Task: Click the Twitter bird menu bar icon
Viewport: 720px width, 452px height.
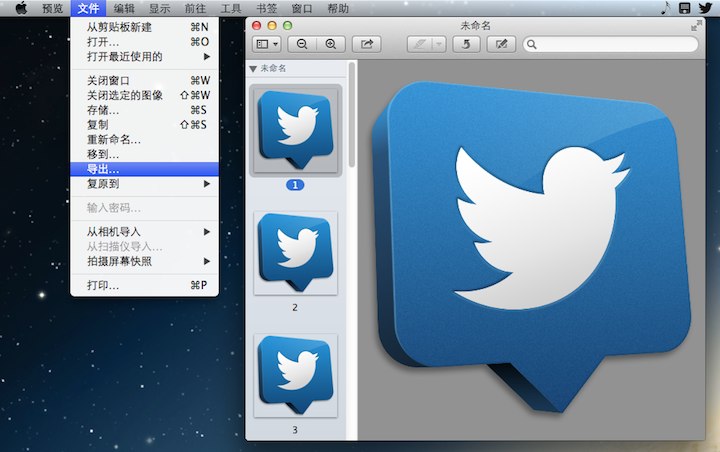Action: pos(705,8)
